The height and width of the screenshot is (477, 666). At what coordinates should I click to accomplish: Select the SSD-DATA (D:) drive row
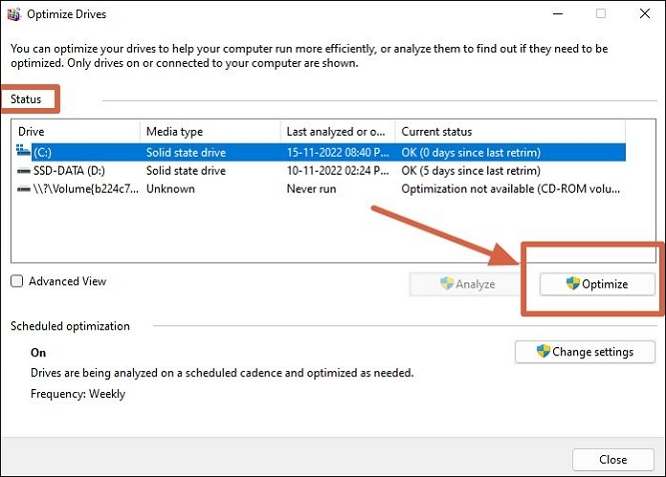coord(320,171)
